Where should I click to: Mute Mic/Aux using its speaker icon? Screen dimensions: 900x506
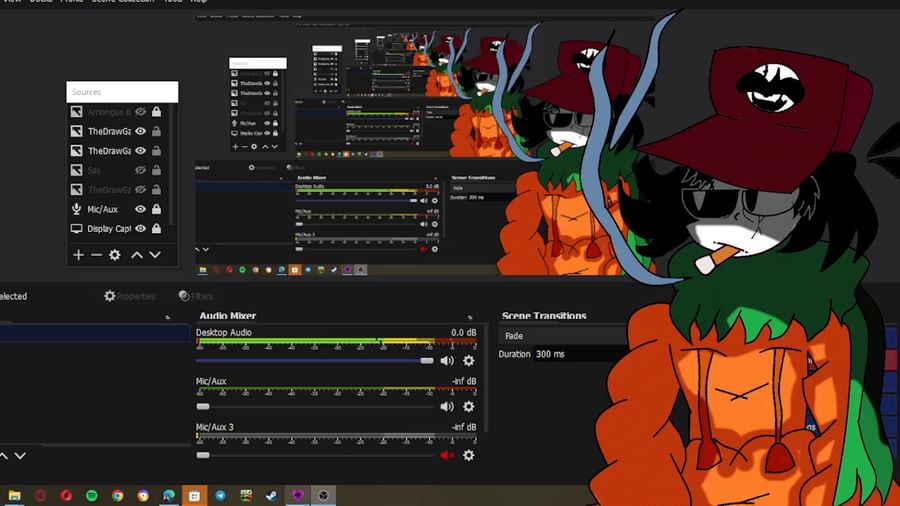click(x=447, y=406)
